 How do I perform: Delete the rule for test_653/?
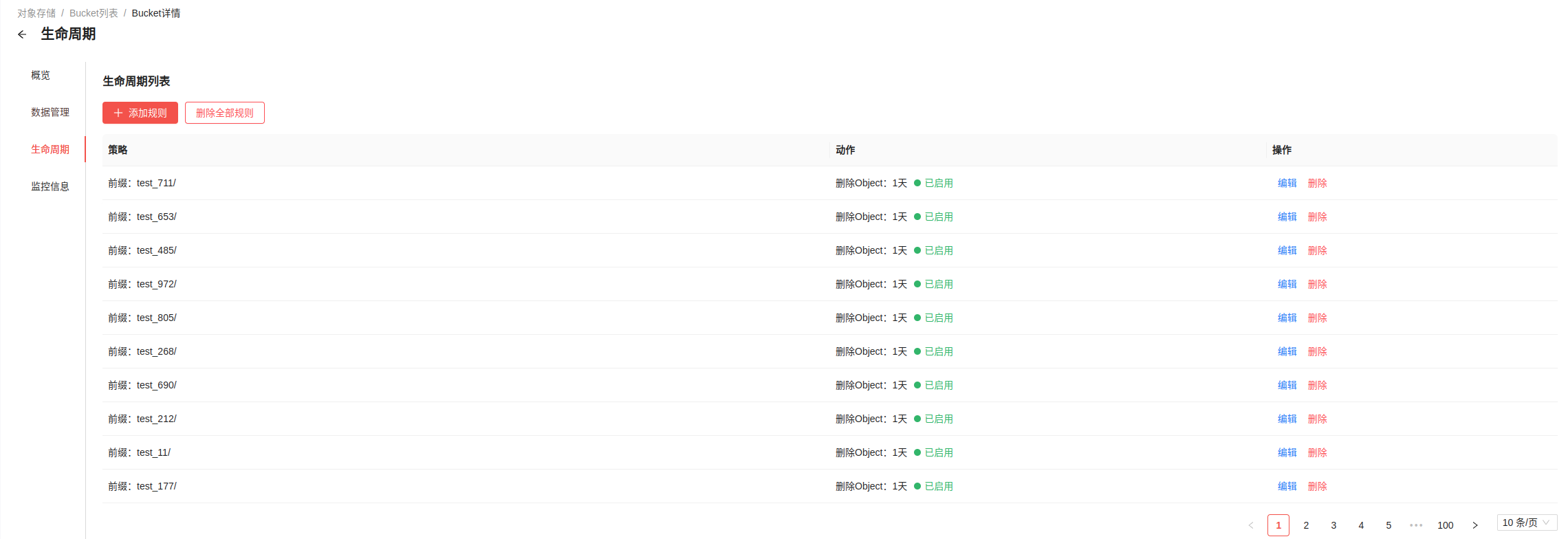1318,217
